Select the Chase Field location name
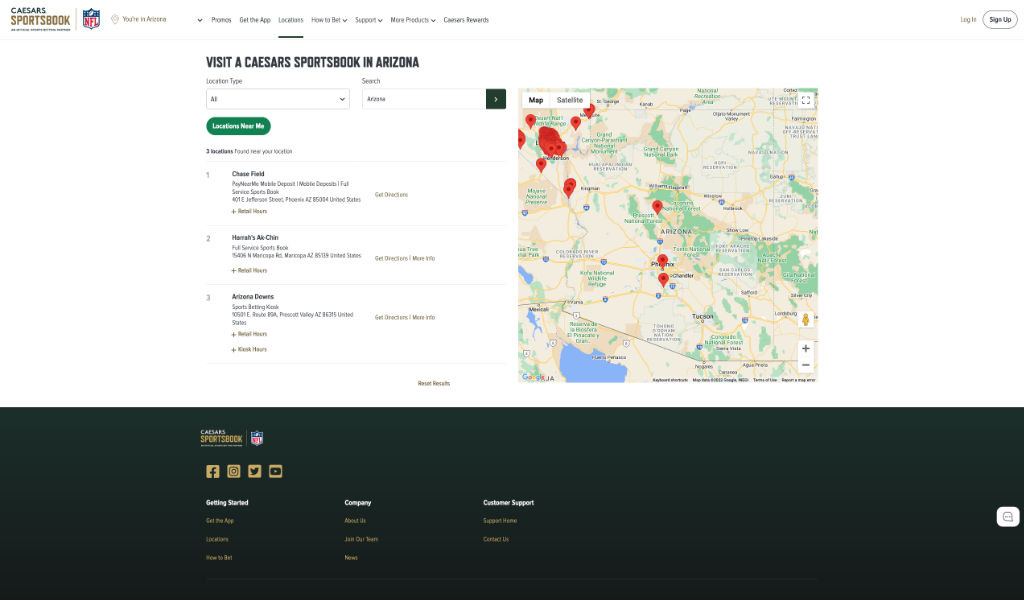The height and width of the screenshot is (600, 1024). pyautogui.click(x=248, y=174)
